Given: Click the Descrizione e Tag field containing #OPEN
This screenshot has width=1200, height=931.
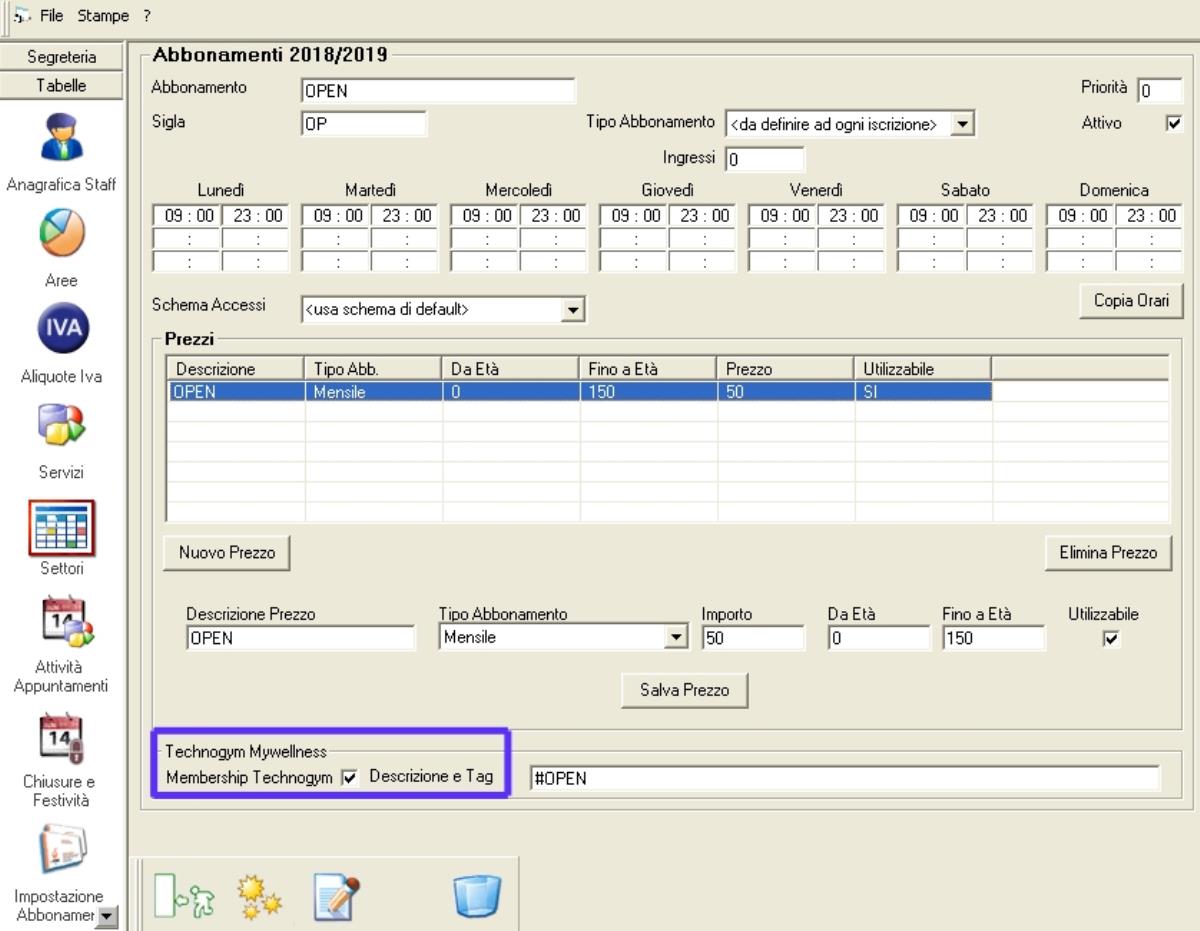Looking at the screenshot, I should pos(844,779).
